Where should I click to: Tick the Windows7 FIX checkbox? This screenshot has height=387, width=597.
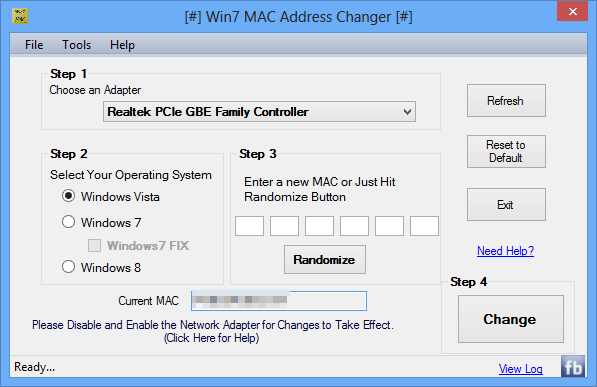point(94,246)
